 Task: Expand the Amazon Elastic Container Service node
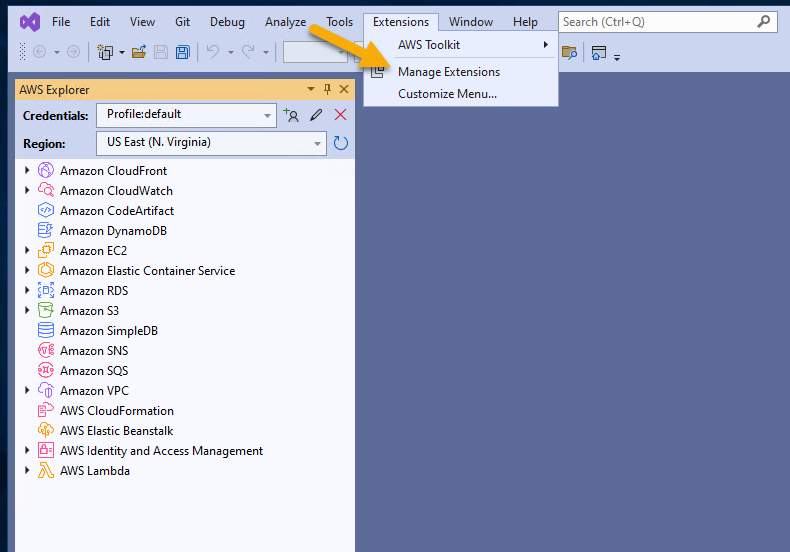pyautogui.click(x=27, y=270)
